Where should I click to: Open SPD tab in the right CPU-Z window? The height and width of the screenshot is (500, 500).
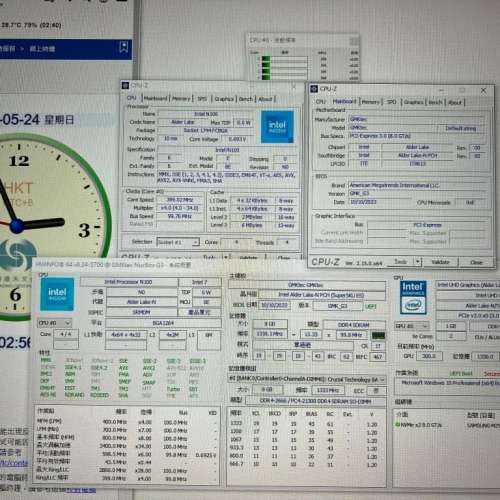click(x=392, y=102)
